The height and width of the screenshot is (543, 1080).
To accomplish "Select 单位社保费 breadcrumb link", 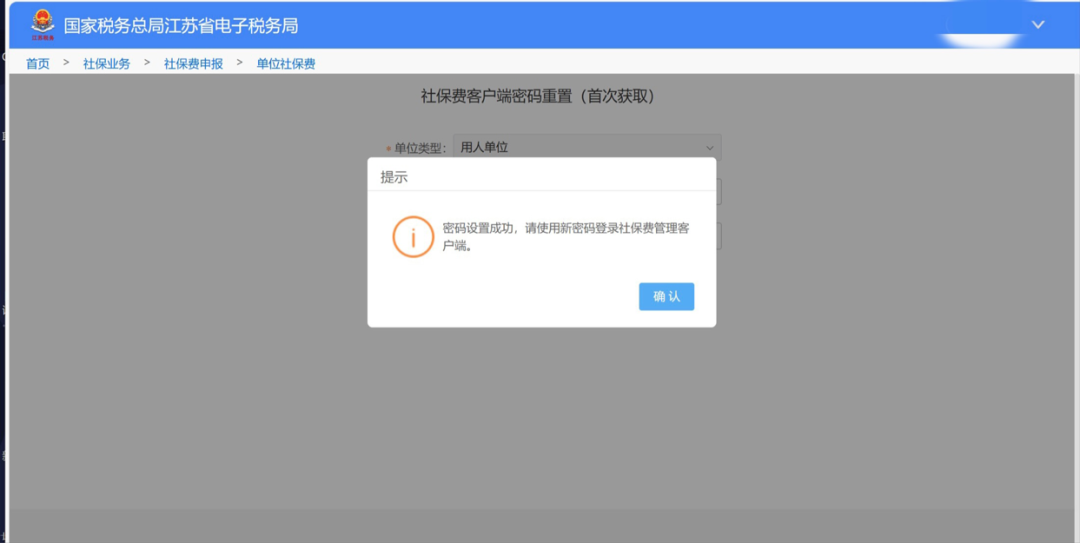I will tap(285, 64).
